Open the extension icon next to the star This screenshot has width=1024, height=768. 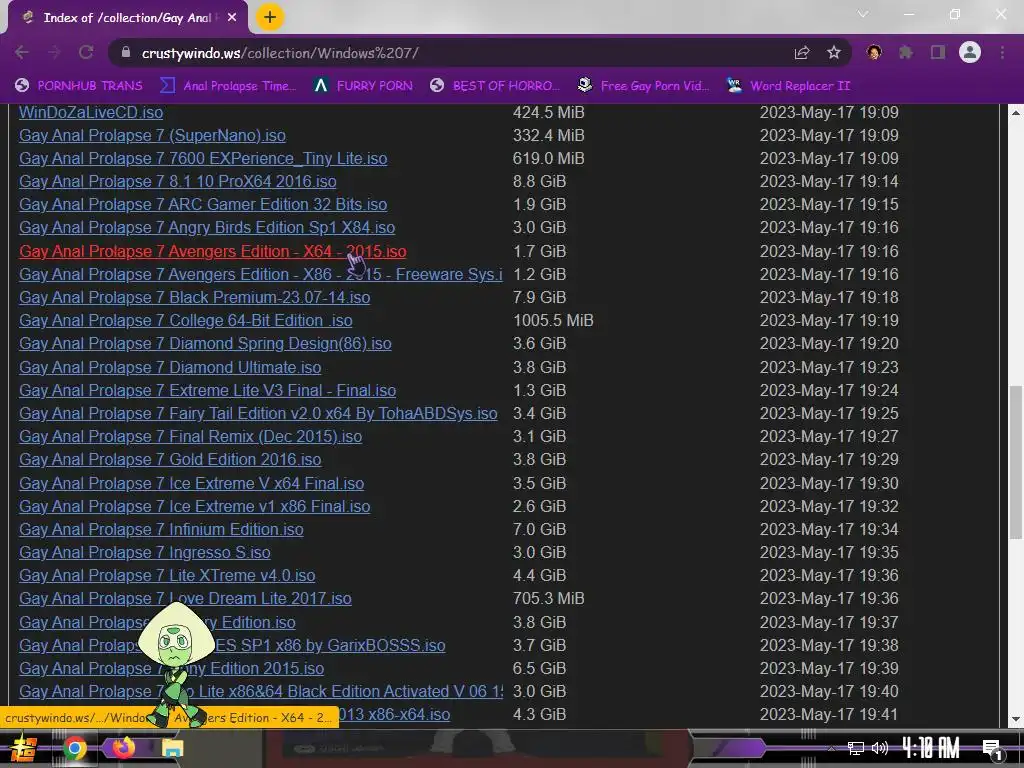coord(874,52)
